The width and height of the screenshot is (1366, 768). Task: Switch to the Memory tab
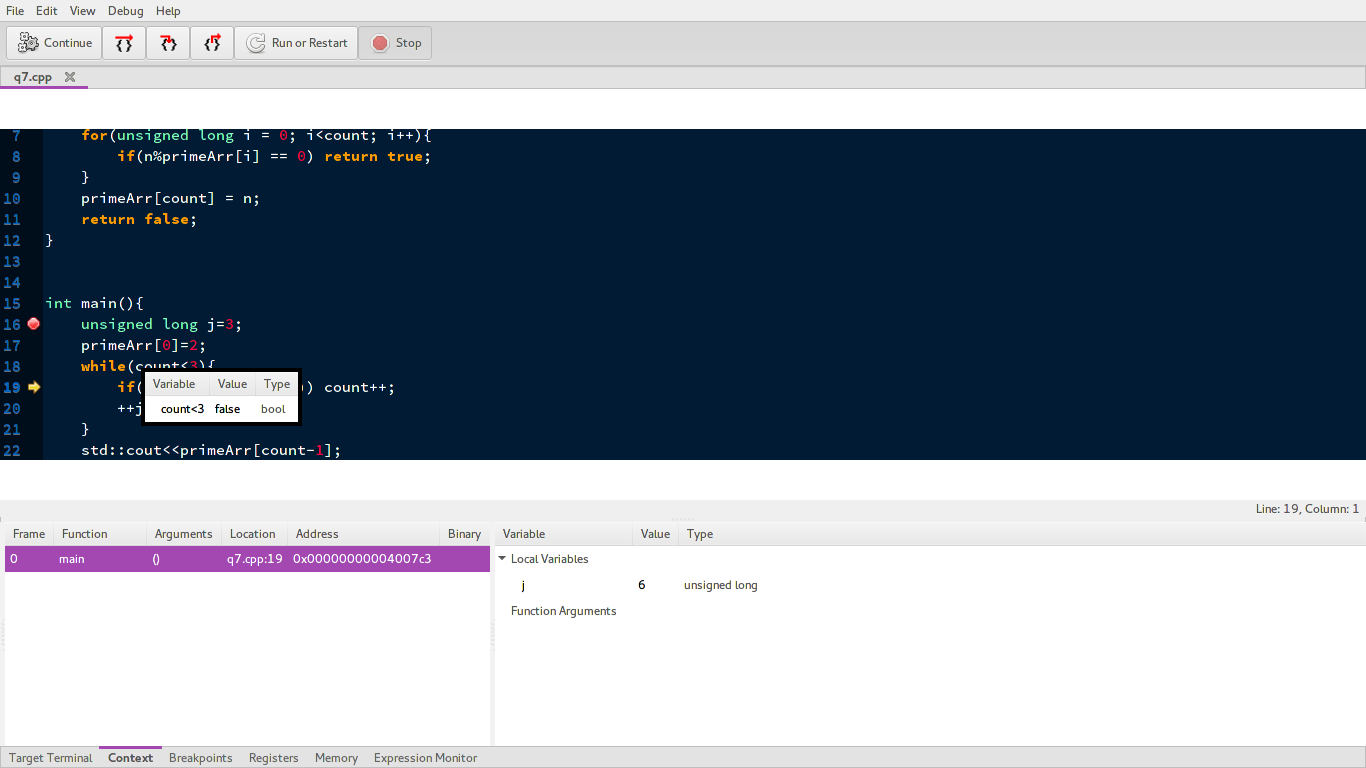336,758
